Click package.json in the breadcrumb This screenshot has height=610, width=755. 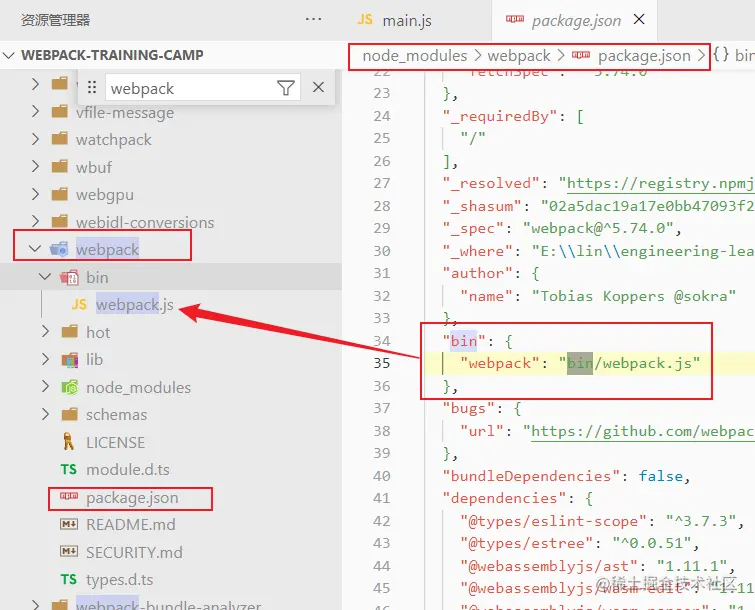644,56
